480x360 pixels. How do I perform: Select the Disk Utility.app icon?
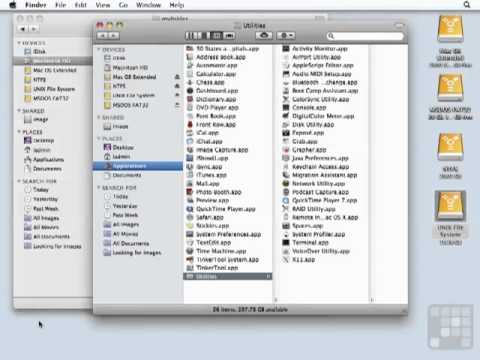pos(286,125)
